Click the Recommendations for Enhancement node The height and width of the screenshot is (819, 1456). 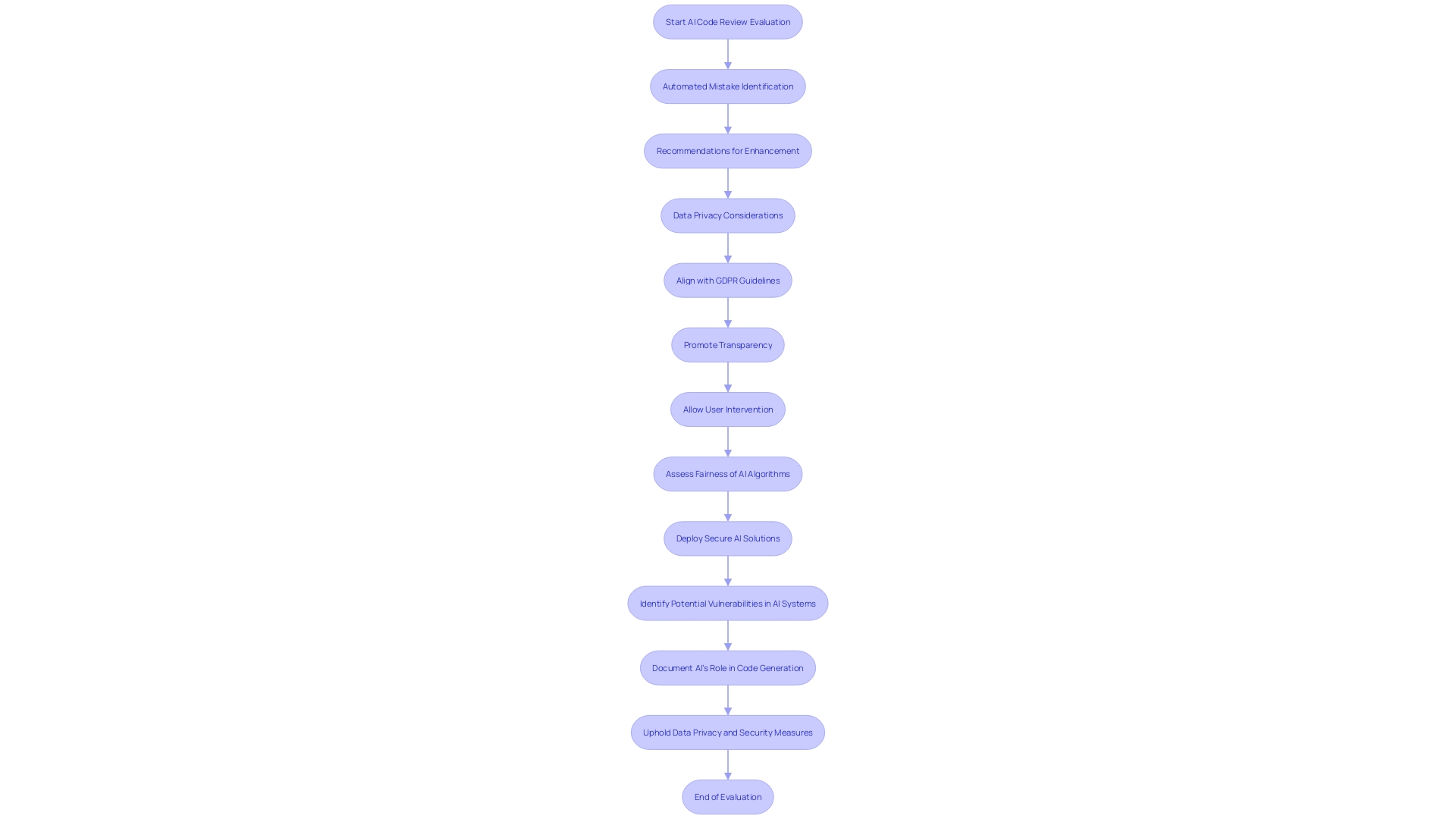(728, 150)
